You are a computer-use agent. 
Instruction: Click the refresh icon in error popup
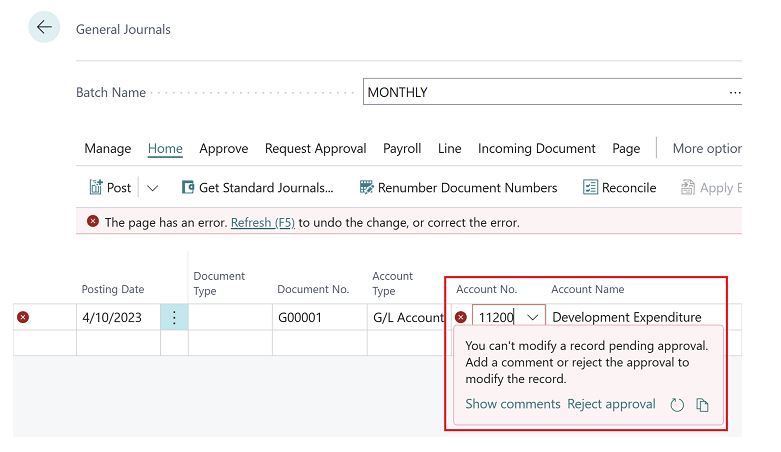[677, 405]
